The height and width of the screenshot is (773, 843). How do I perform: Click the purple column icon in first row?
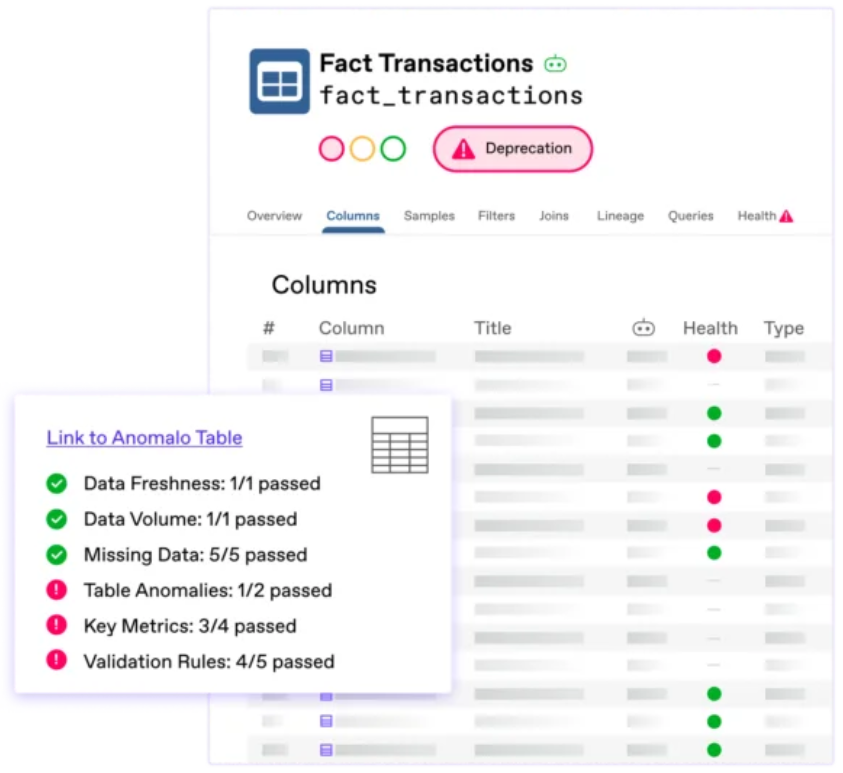click(x=326, y=356)
